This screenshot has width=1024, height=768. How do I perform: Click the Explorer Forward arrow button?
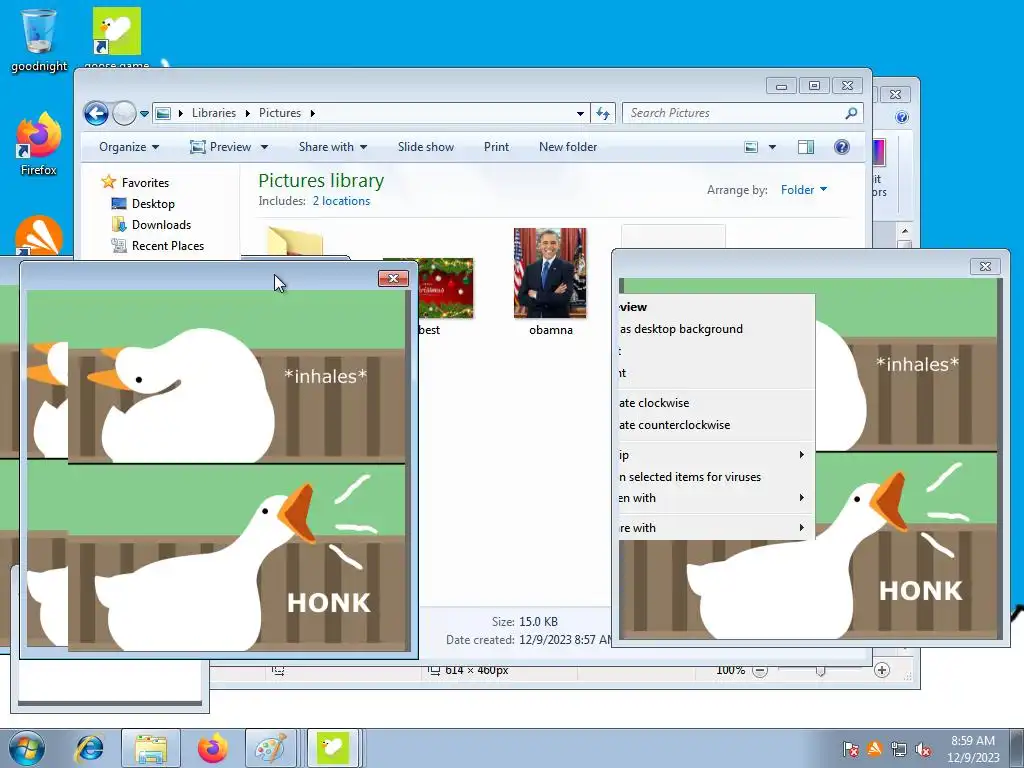point(124,113)
